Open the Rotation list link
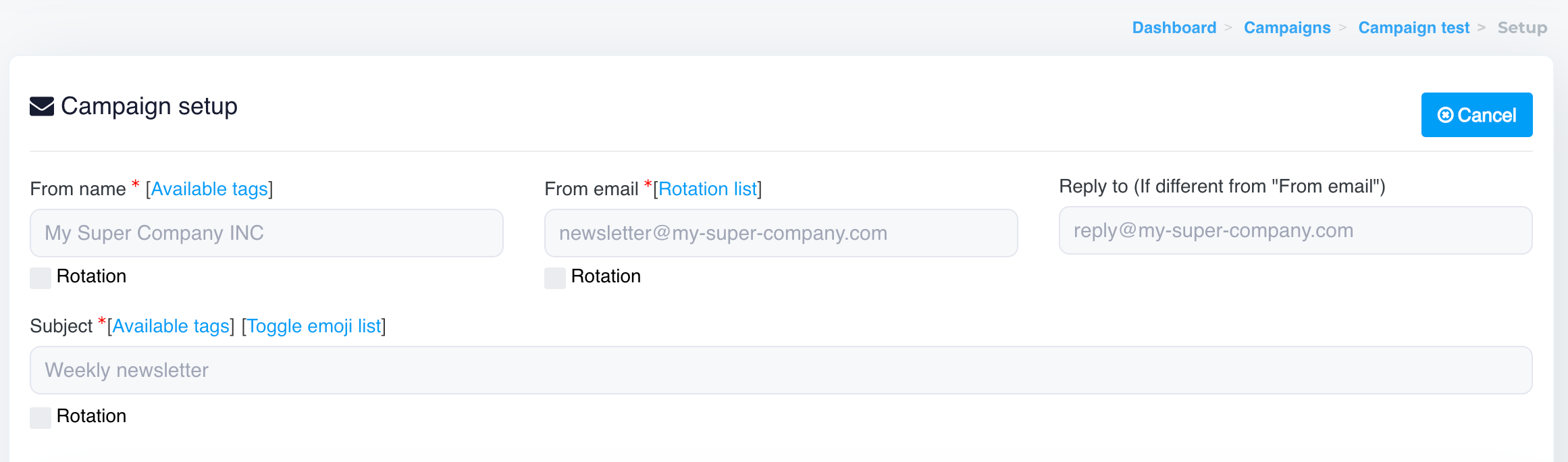Image resolution: width=1568 pixels, height=462 pixels. click(x=708, y=189)
